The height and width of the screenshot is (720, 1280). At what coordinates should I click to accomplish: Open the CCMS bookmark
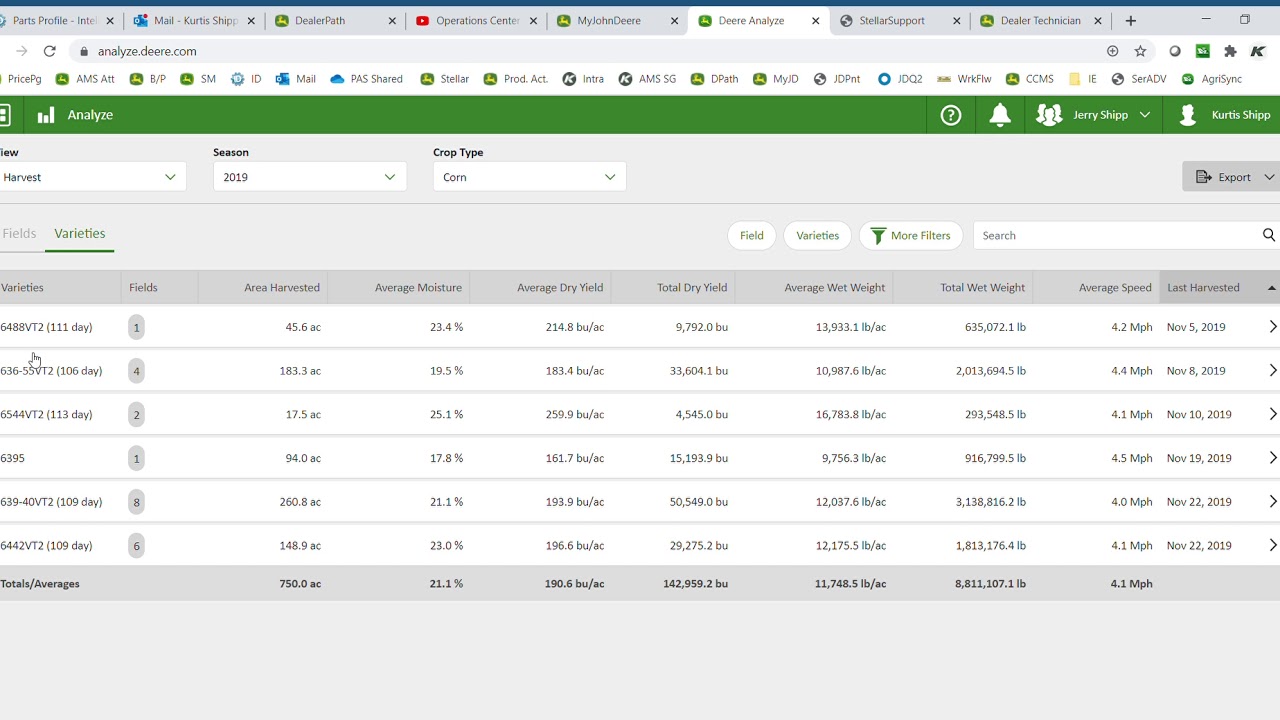coord(1030,79)
